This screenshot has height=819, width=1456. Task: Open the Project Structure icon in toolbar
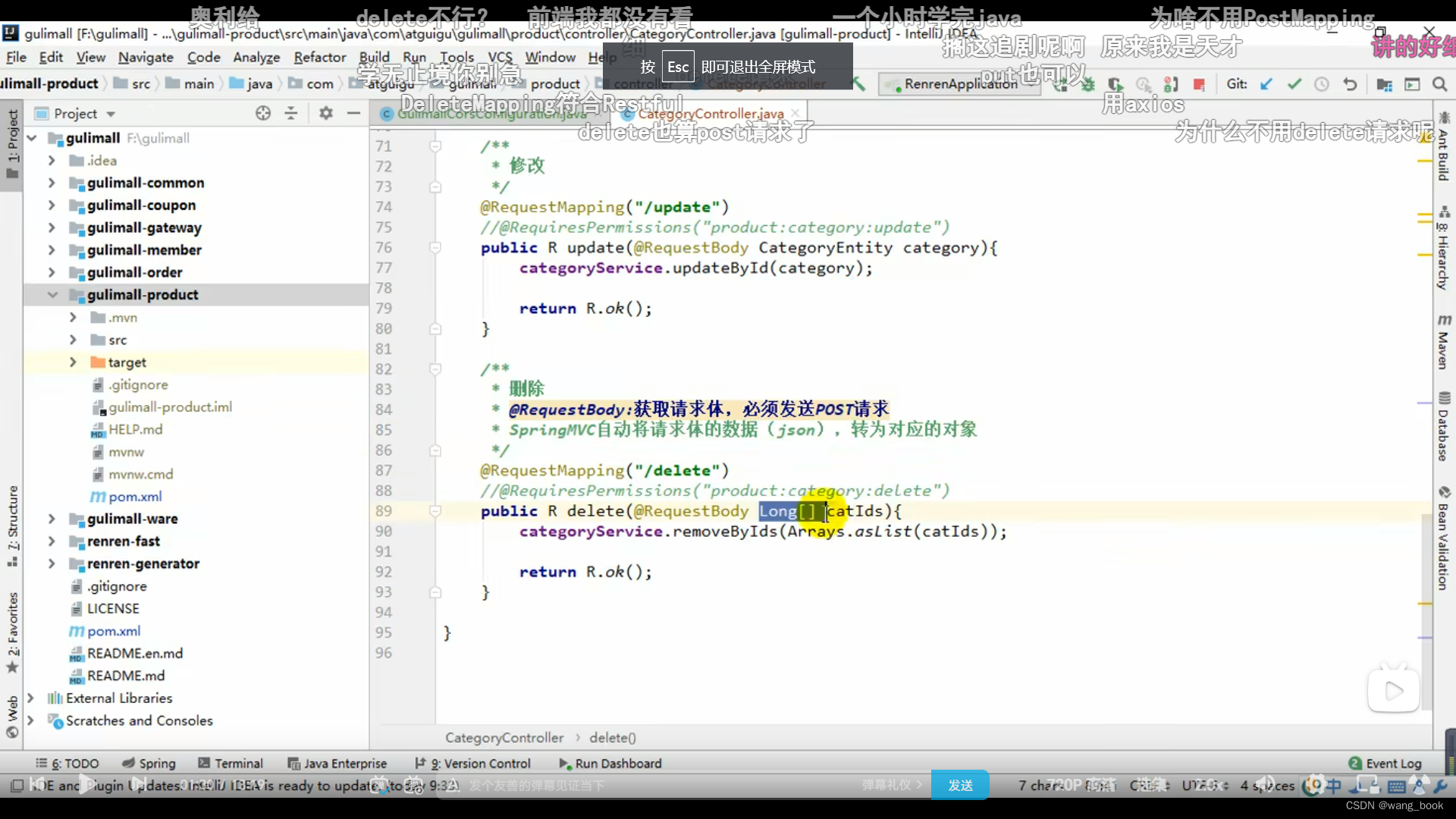pos(1384,84)
